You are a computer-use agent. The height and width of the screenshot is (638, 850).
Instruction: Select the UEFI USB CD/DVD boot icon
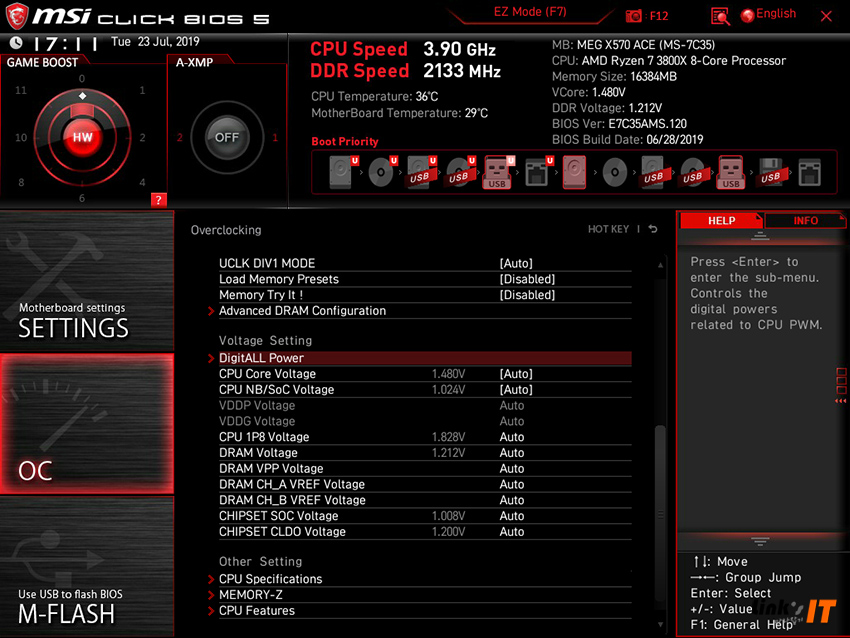pyautogui.click(x=461, y=172)
